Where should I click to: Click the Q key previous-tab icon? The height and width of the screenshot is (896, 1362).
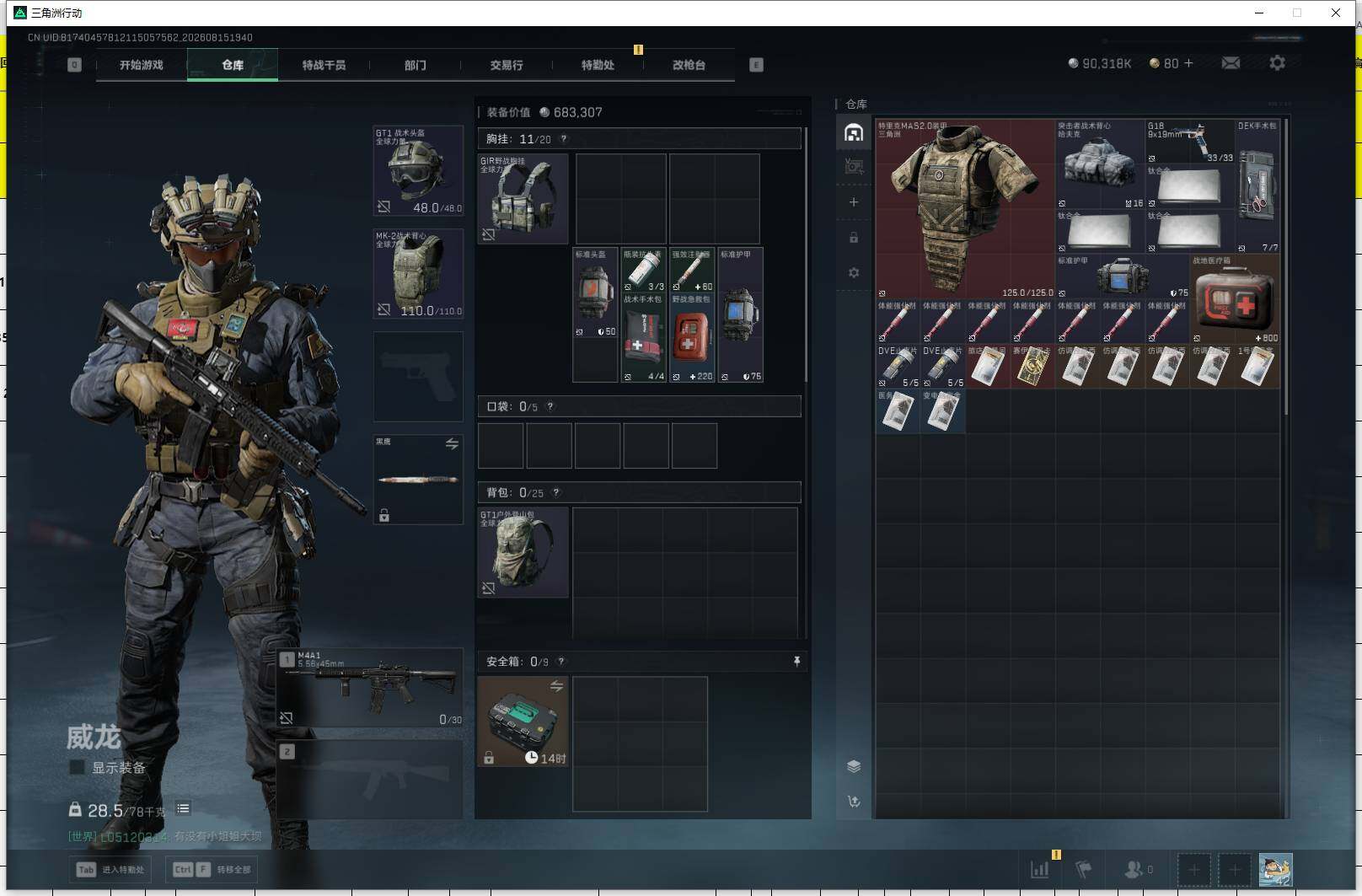tap(74, 65)
